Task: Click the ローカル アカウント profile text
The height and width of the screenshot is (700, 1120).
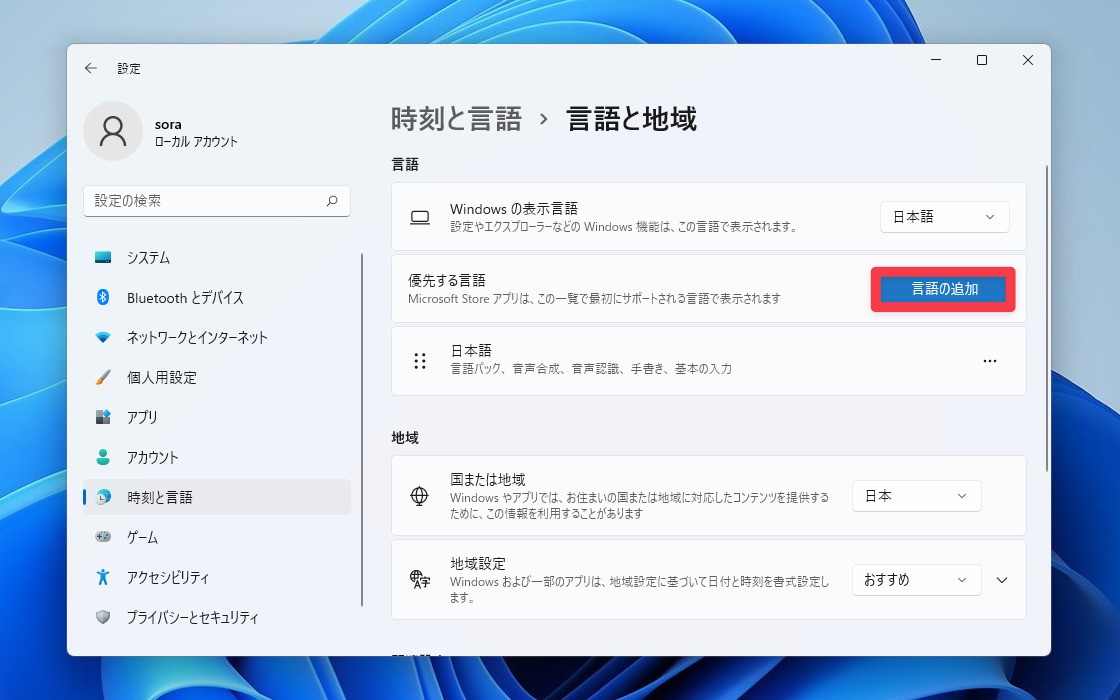Action: [196, 141]
